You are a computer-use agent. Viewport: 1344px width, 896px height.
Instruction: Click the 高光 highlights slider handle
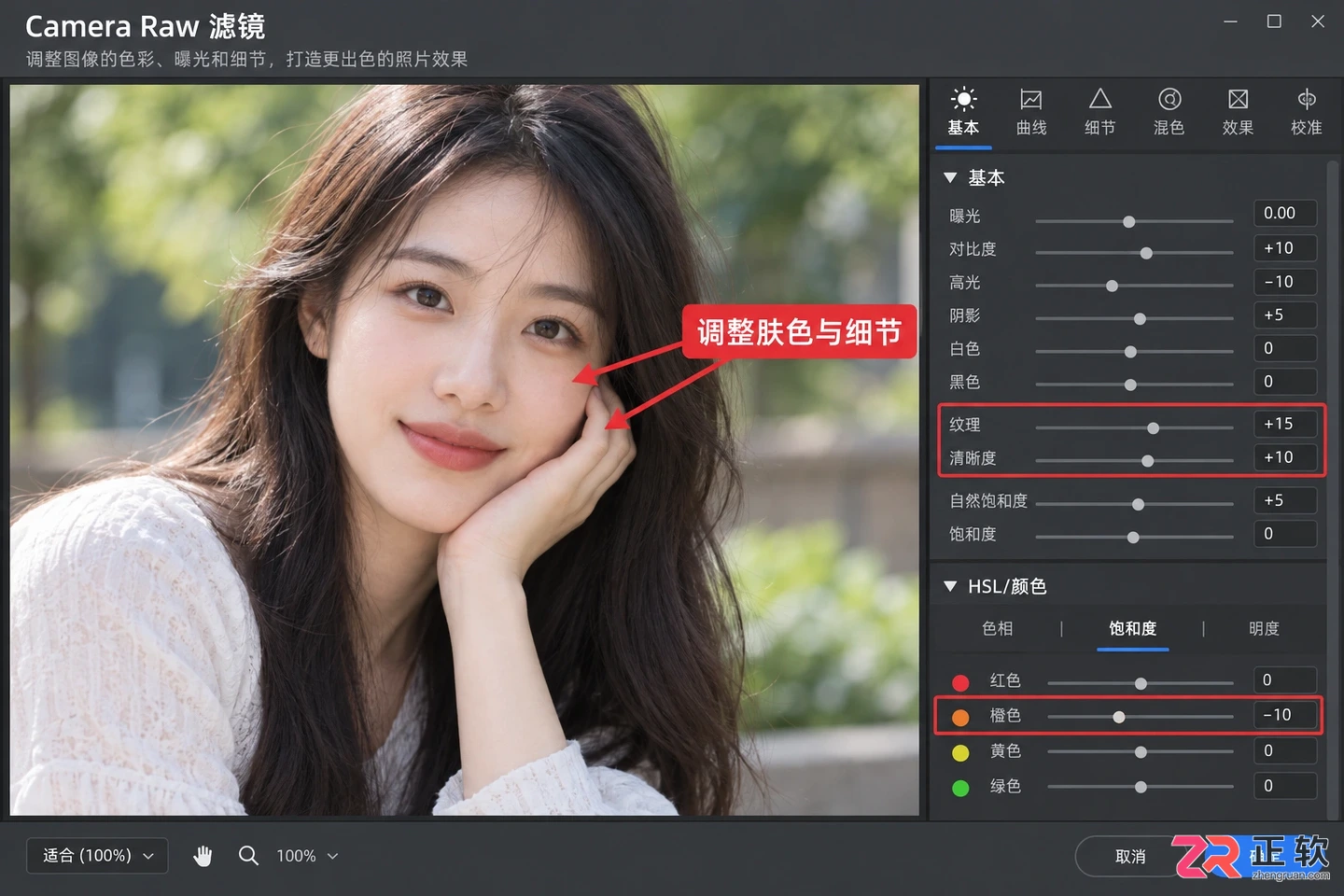tap(1112, 286)
